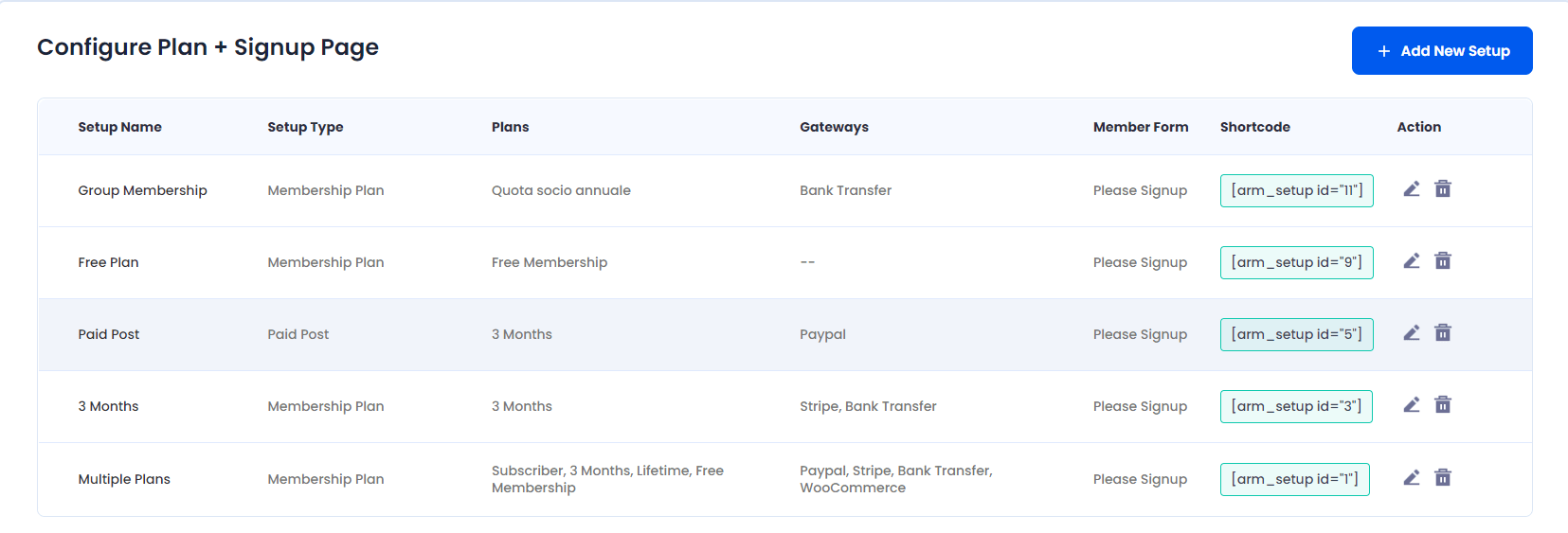
Task: Copy shortcode arm_setup id="11"
Action: click(x=1296, y=190)
